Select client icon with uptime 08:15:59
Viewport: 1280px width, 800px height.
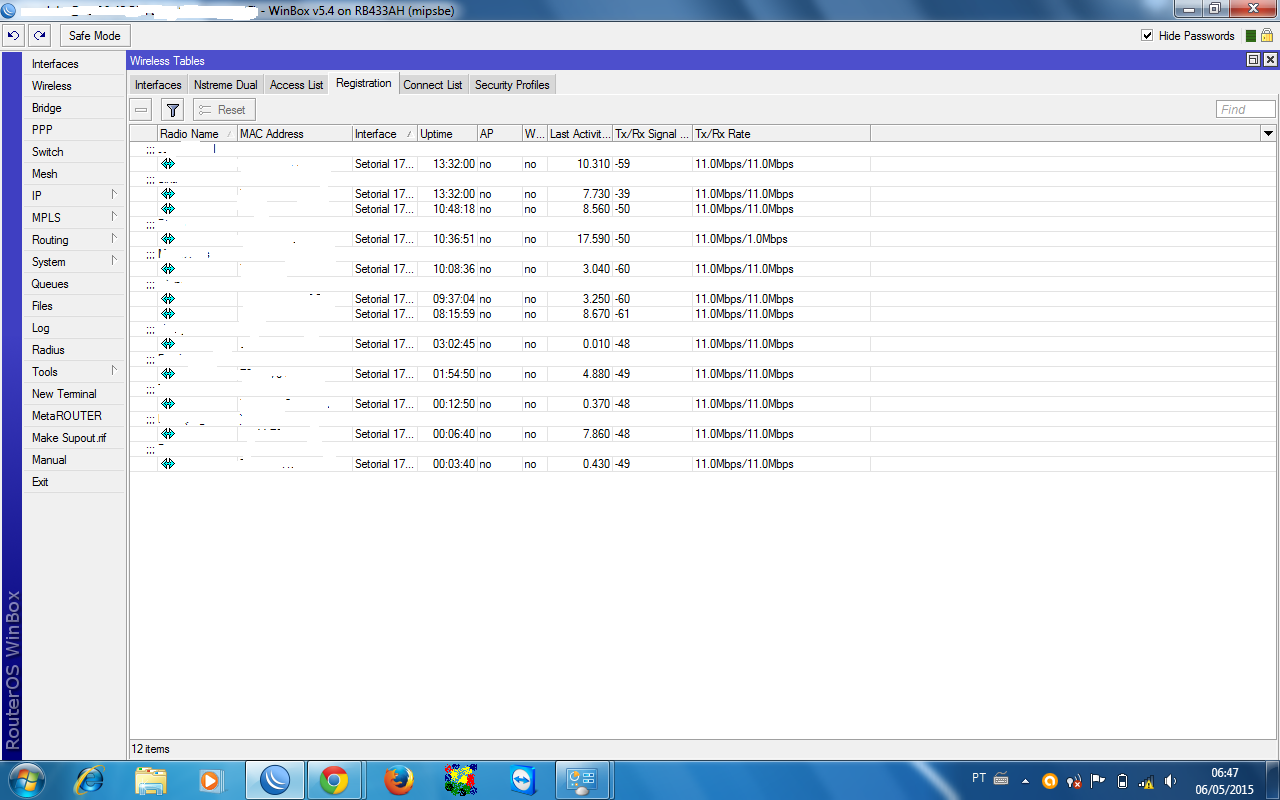tap(168, 314)
